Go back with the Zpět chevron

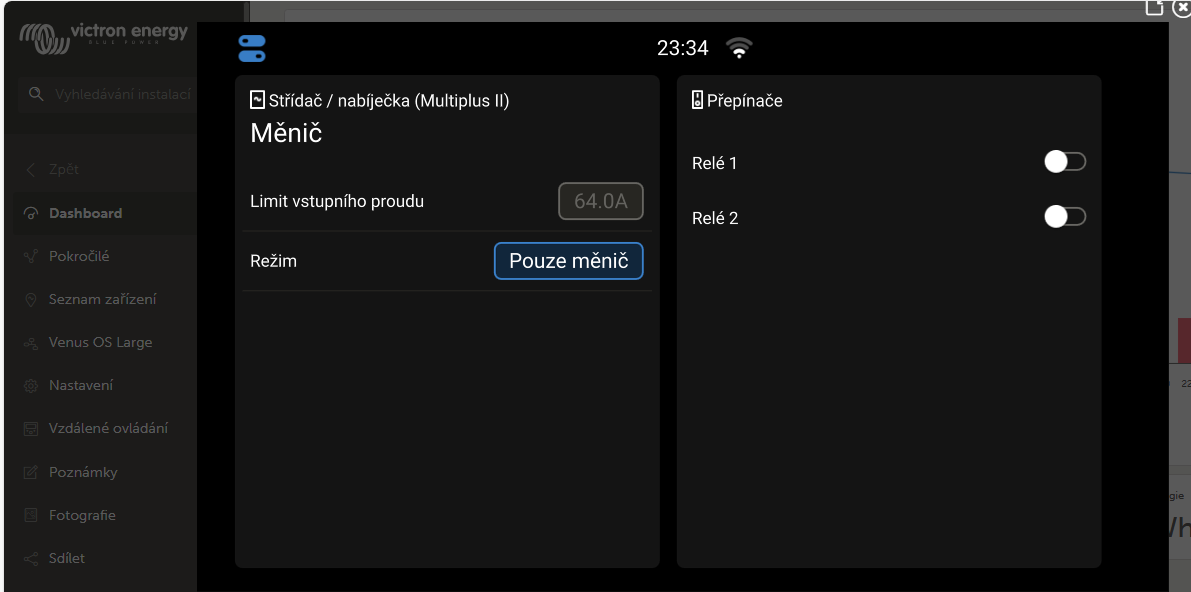tap(31, 169)
